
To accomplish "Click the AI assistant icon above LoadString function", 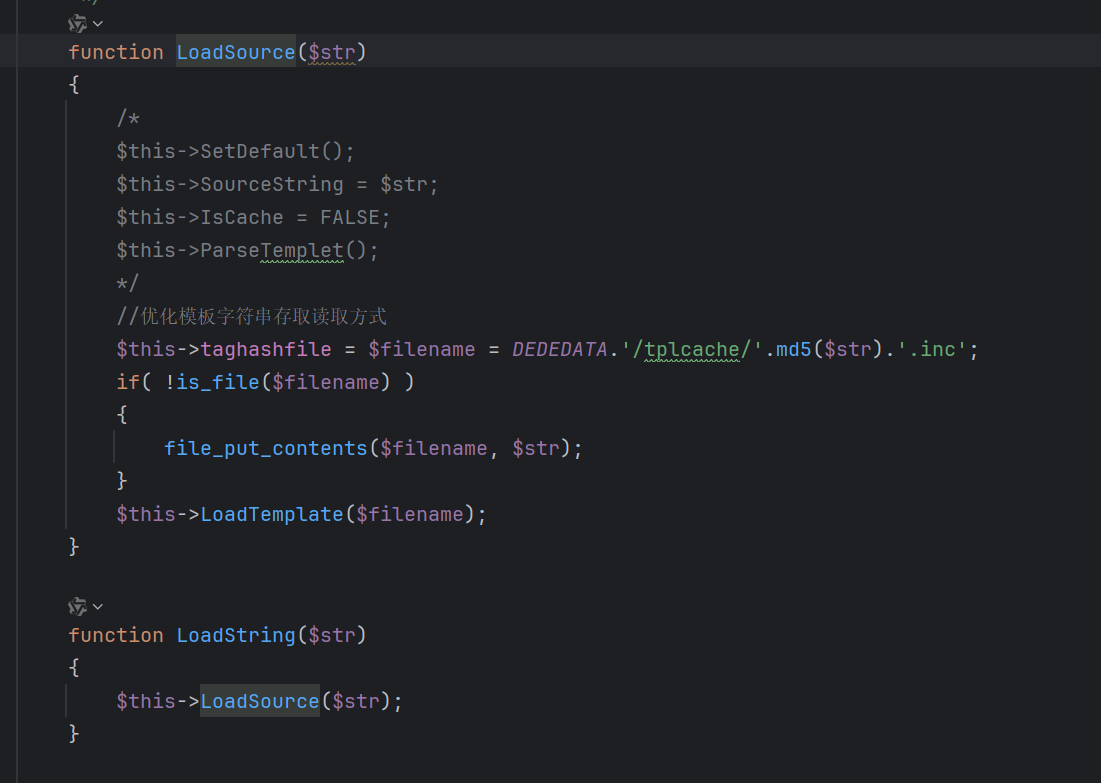I will click(77, 606).
